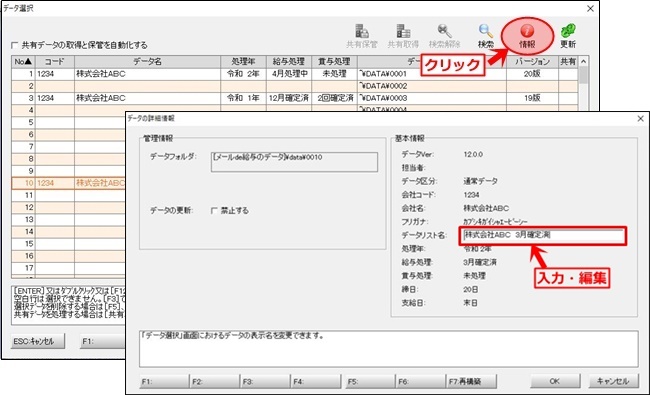
Task: Click the 給与処理 column header
Action: [x=289, y=62]
